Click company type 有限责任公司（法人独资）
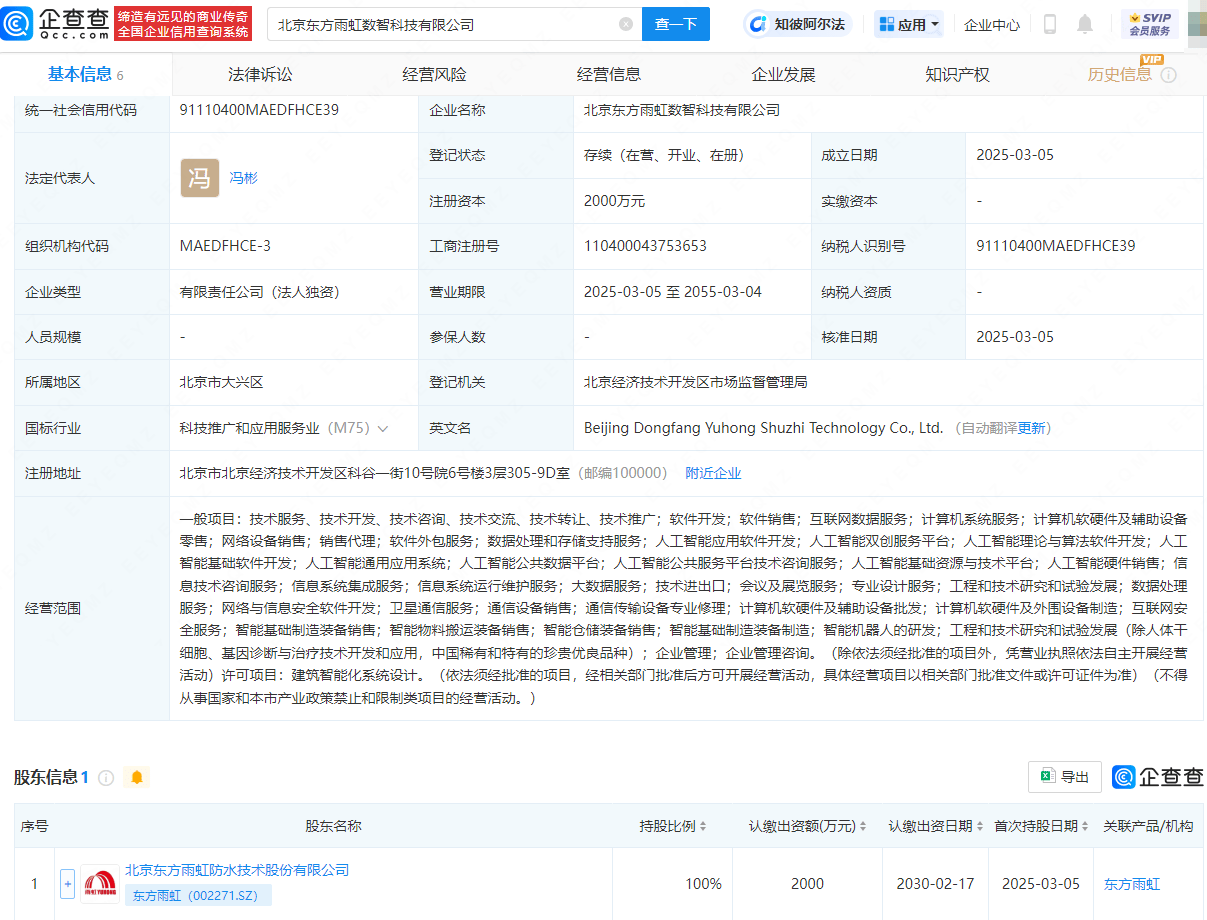The image size is (1207, 920). (x=260, y=292)
